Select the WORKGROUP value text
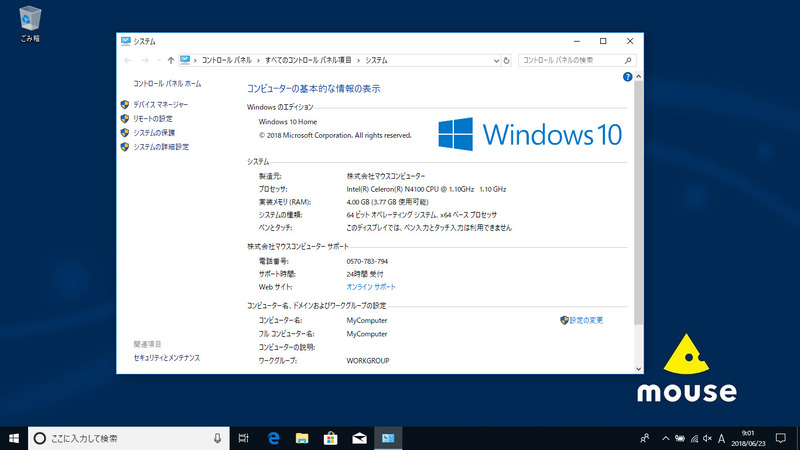 (x=368, y=361)
